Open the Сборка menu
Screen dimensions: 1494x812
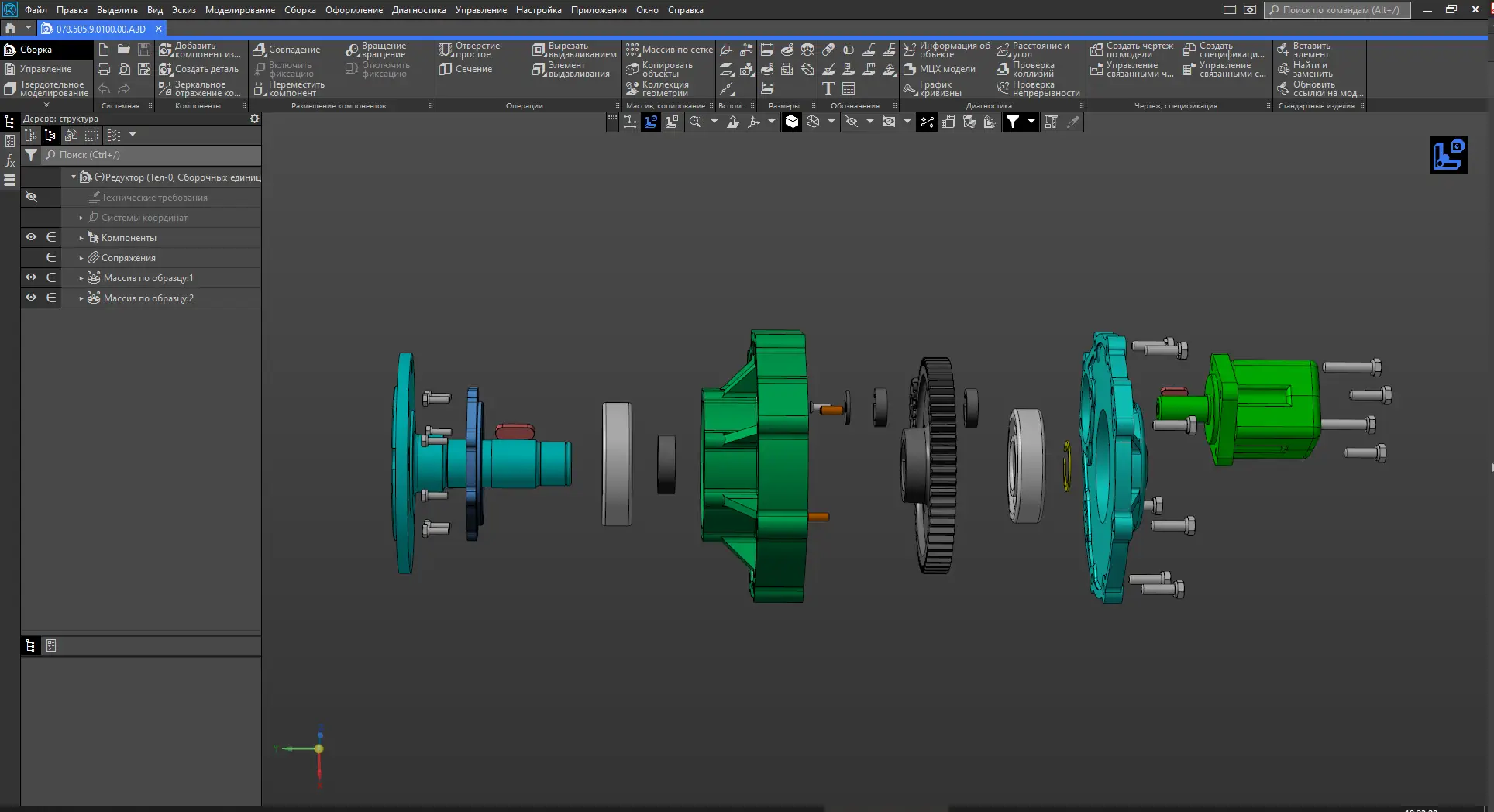[x=300, y=10]
